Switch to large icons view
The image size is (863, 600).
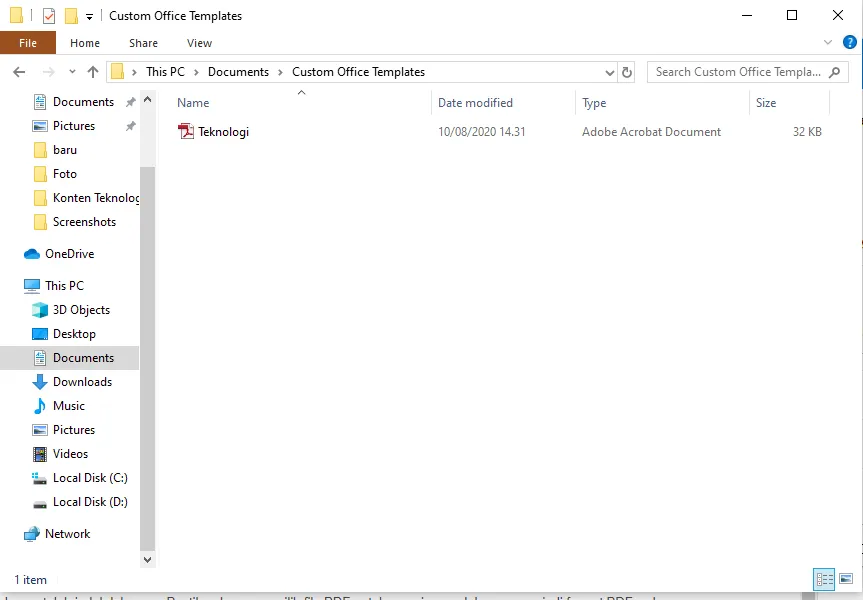(x=847, y=579)
